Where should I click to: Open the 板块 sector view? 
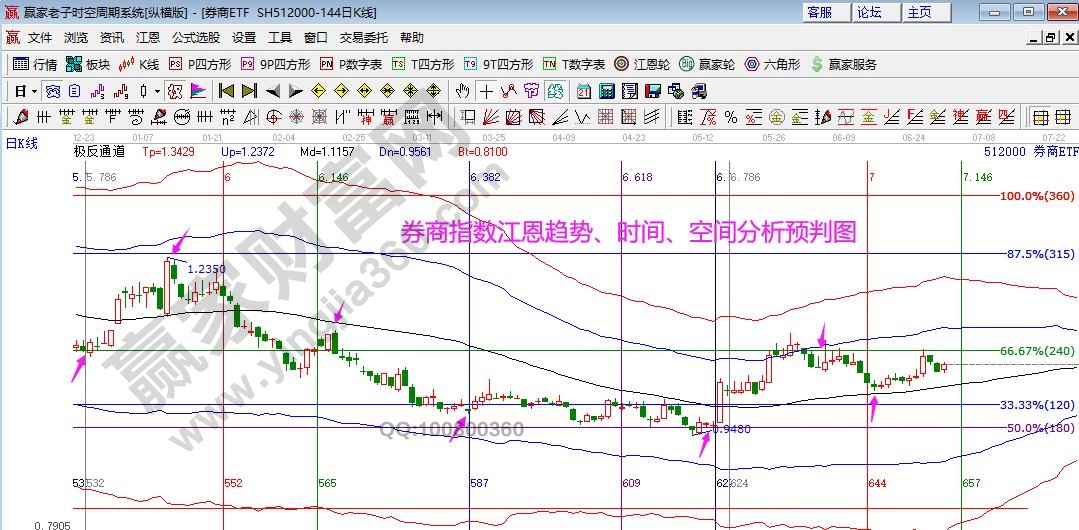pyautogui.click(x=87, y=64)
